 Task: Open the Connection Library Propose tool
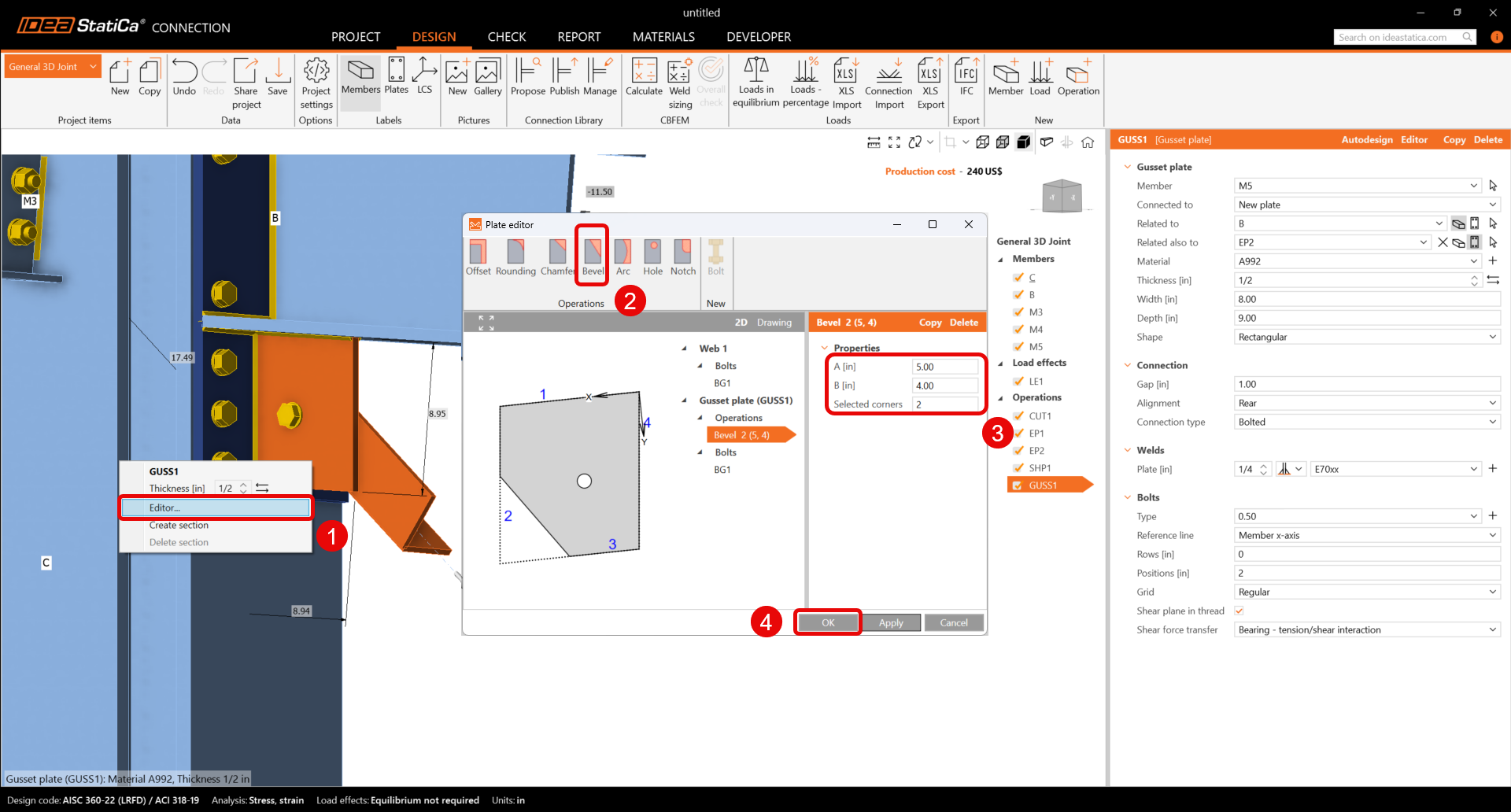(x=527, y=77)
